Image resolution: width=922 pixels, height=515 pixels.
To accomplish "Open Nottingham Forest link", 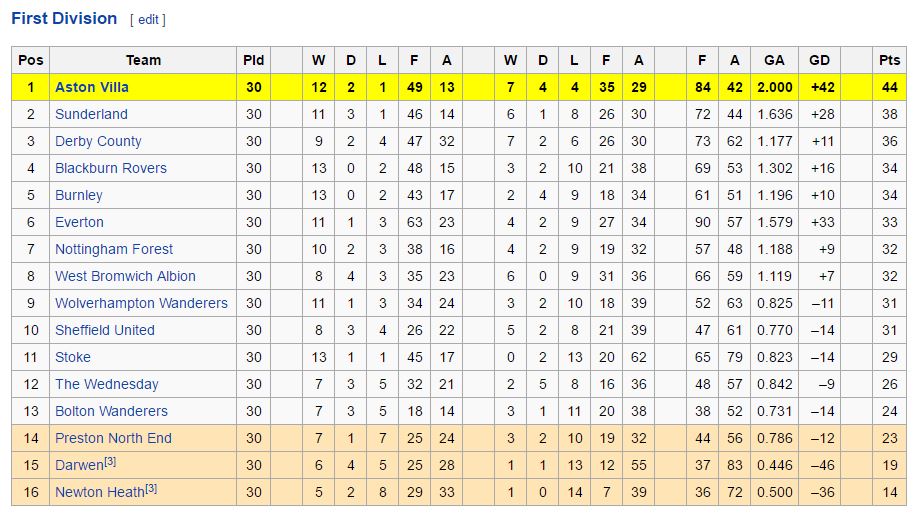I will pyautogui.click(x=114, y=249).
